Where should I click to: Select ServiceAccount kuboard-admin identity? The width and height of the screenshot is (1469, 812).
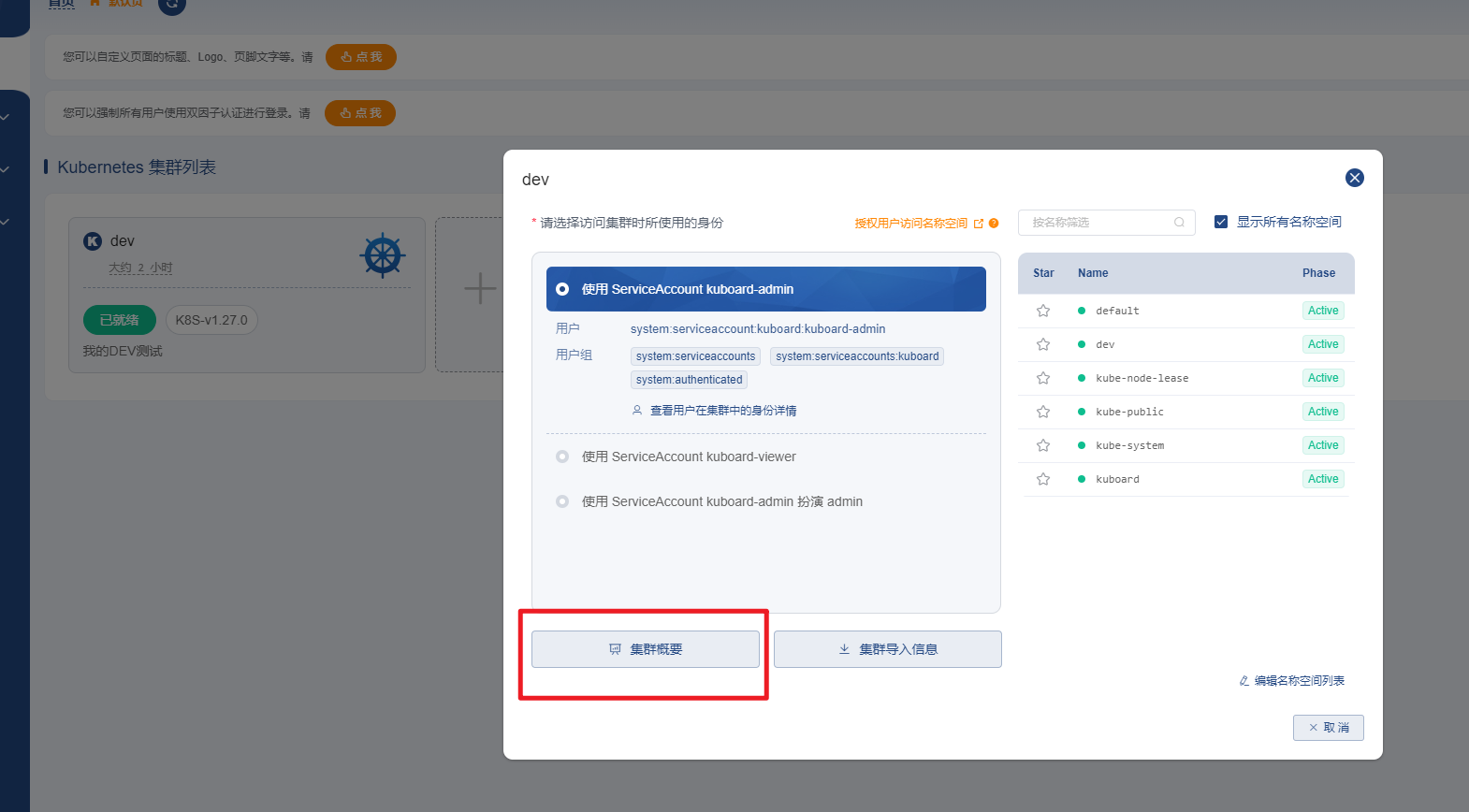(x=765, y=289)
